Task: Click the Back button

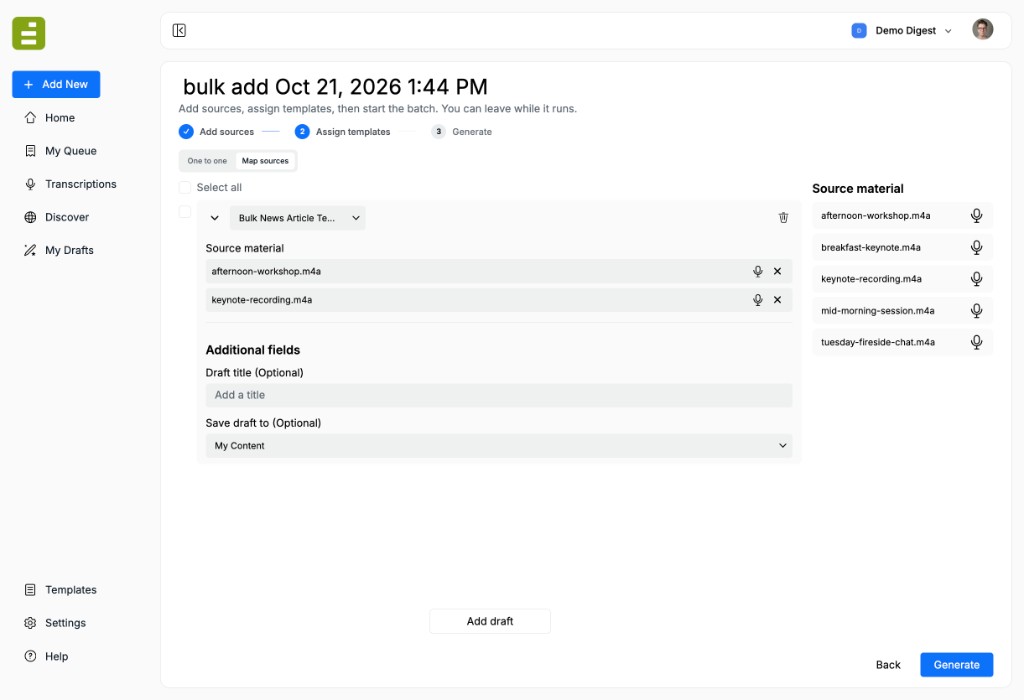Action: 888,665
